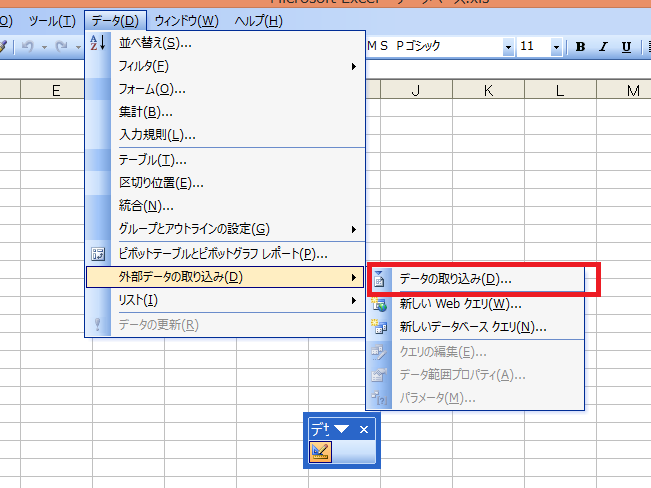This screenshot has width=651, height=488.
Task: Open the データ(D) menu
Action: tap(115, 20)
